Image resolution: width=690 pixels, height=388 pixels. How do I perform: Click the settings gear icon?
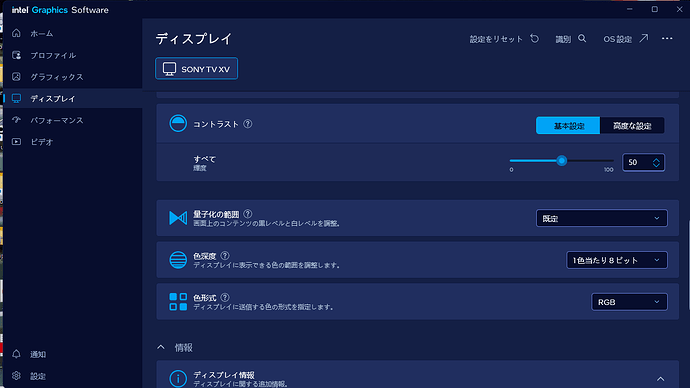coord(16,376)
